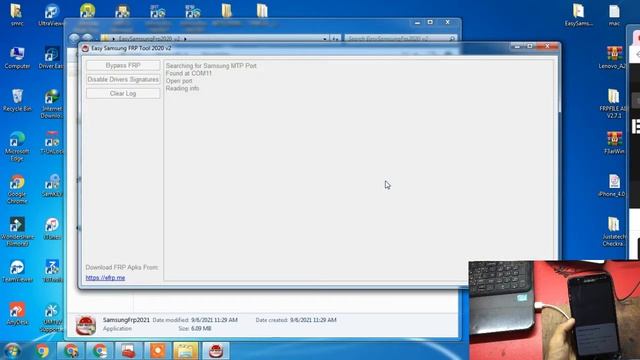
Task: Switch to Samsung FRP Tool taskbar button
Action: pyautogui.click(x=216, y=351)
